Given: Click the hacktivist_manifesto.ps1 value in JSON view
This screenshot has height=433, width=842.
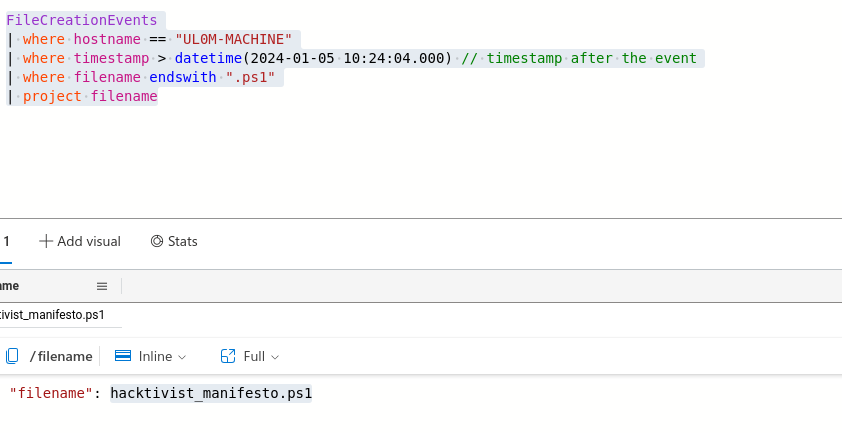Looking at the screenshot, I should click(211, 394).
